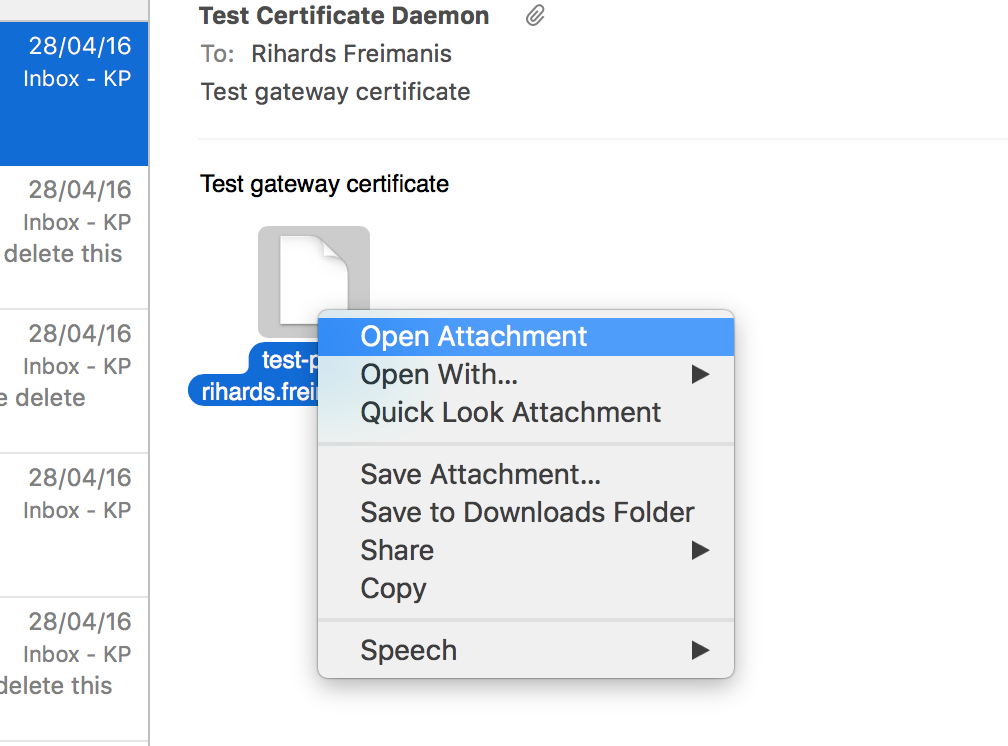This screenshot has height=746, width=1008.
Task: Expand the 'Open With...' submenu
Action: coord(439,374)
